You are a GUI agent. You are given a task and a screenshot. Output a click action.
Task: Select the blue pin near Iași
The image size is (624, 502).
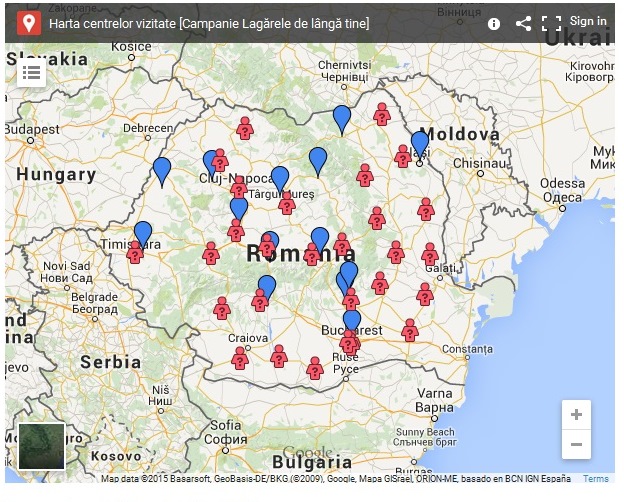click(x=420, y=144)
